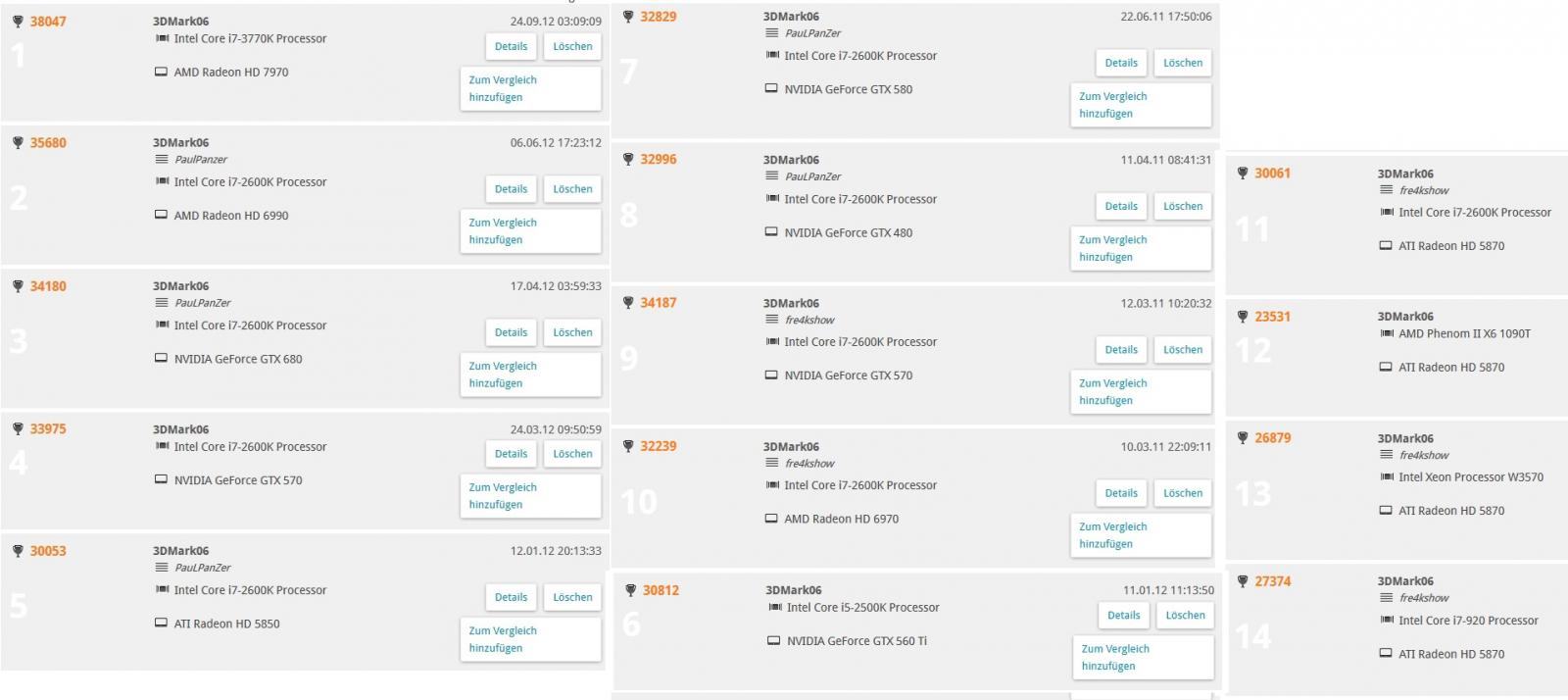Add the Radeon HD 6970 result to comparison
This screenshot has height=700, width=1568.
coord(1141,535)
